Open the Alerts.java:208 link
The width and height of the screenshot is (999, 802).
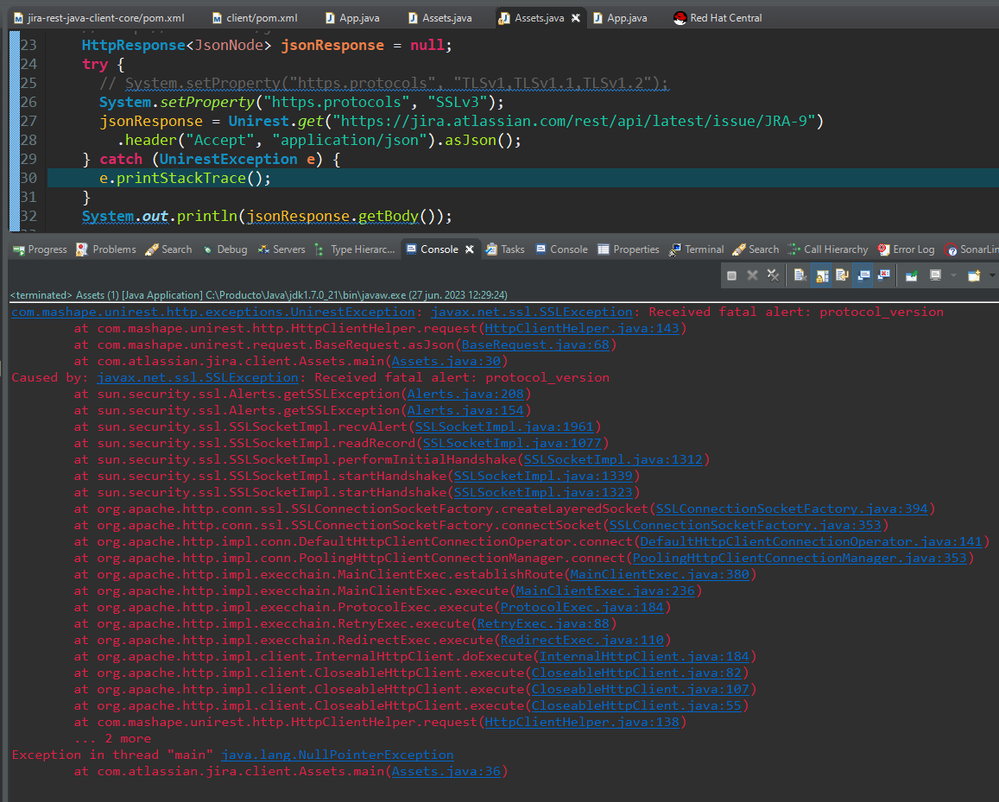(x=465, y=394)
